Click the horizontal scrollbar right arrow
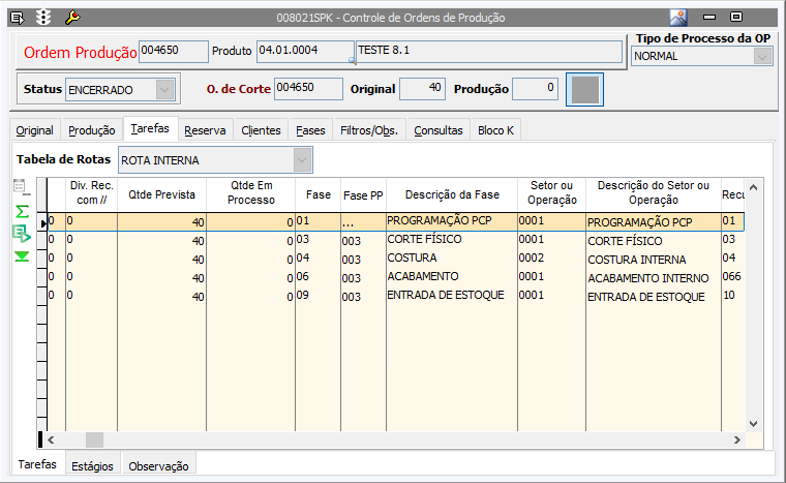This screenshot has width=786, height=483. pos(737,440)
